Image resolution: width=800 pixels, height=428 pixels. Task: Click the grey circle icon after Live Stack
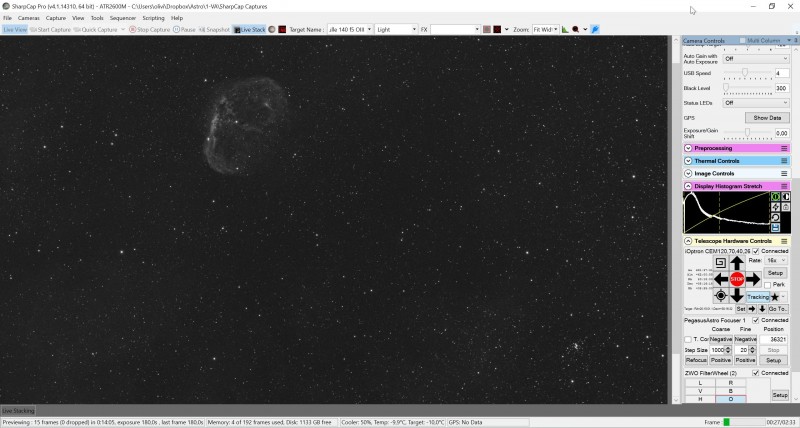[x=271, y=30]
